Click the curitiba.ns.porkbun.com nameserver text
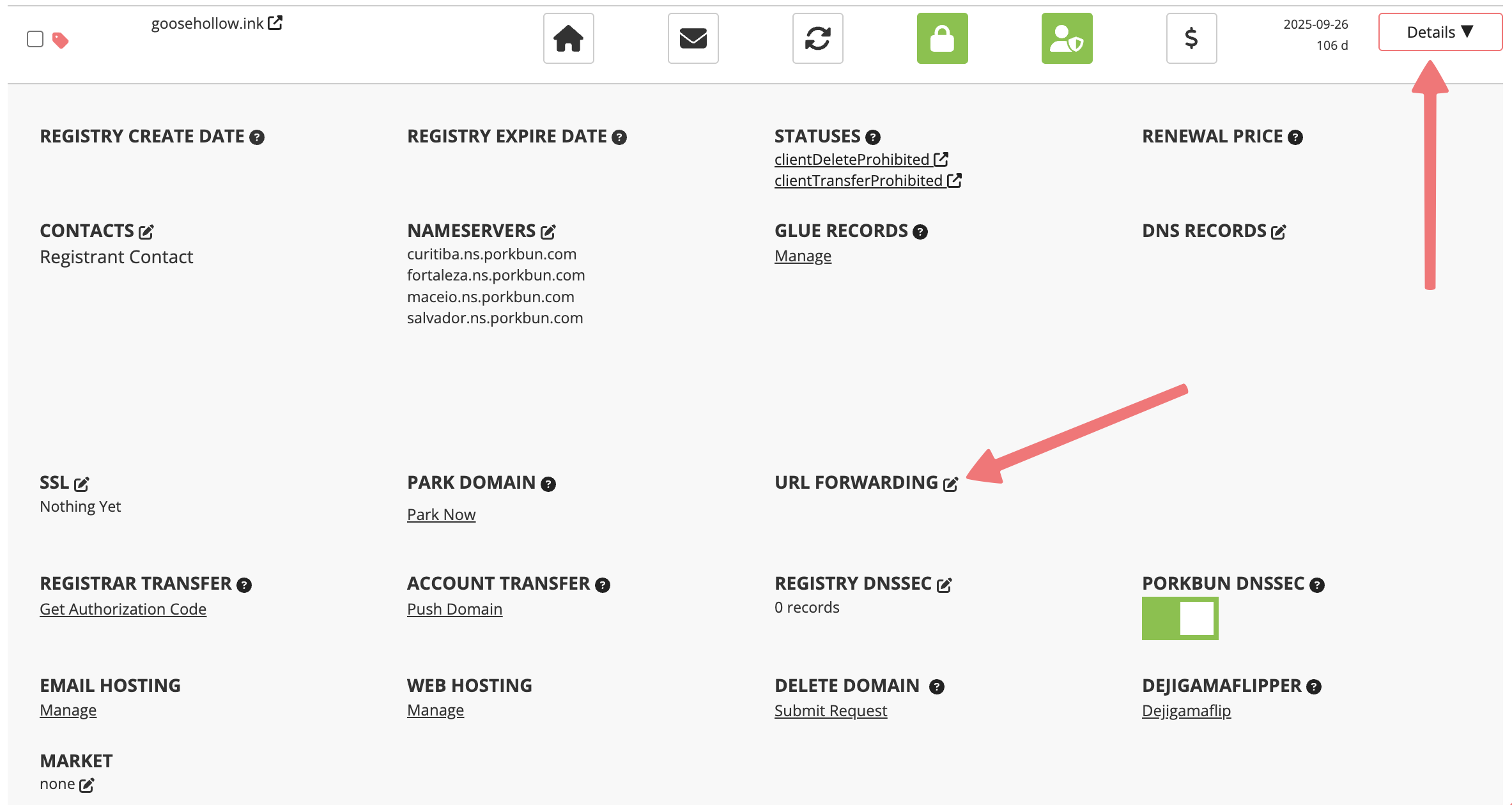The image size is (1512, 805). (491, 254)
